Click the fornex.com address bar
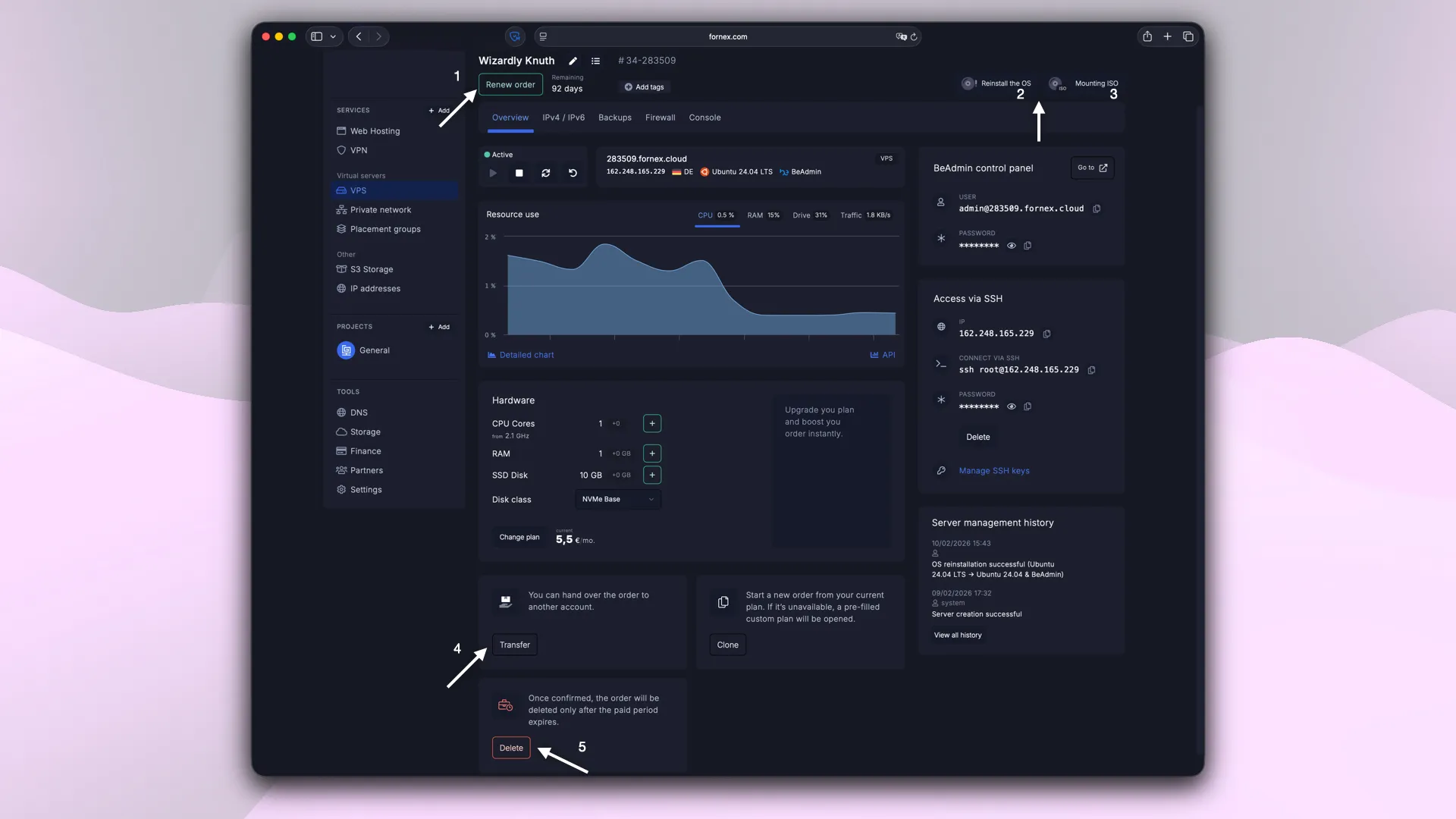 [727, 36]
